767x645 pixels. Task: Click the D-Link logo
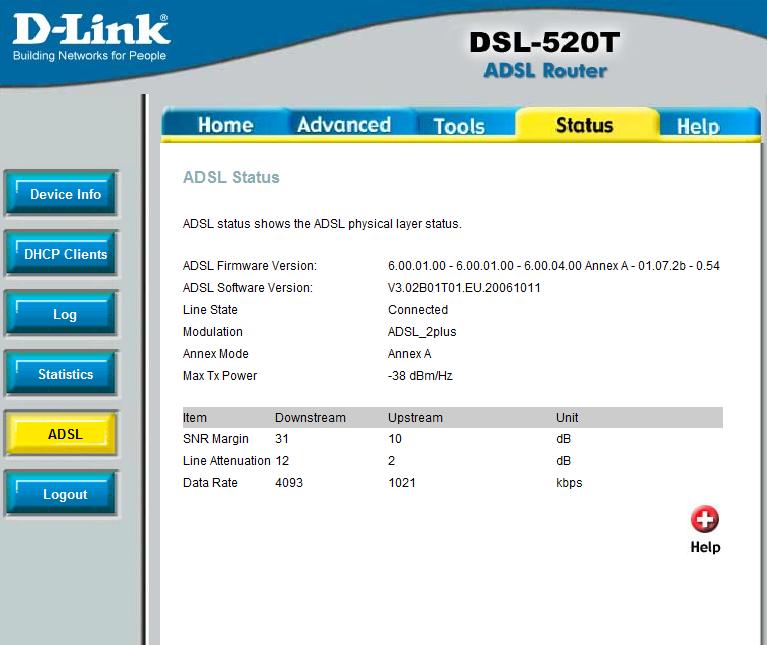point(91,29)
